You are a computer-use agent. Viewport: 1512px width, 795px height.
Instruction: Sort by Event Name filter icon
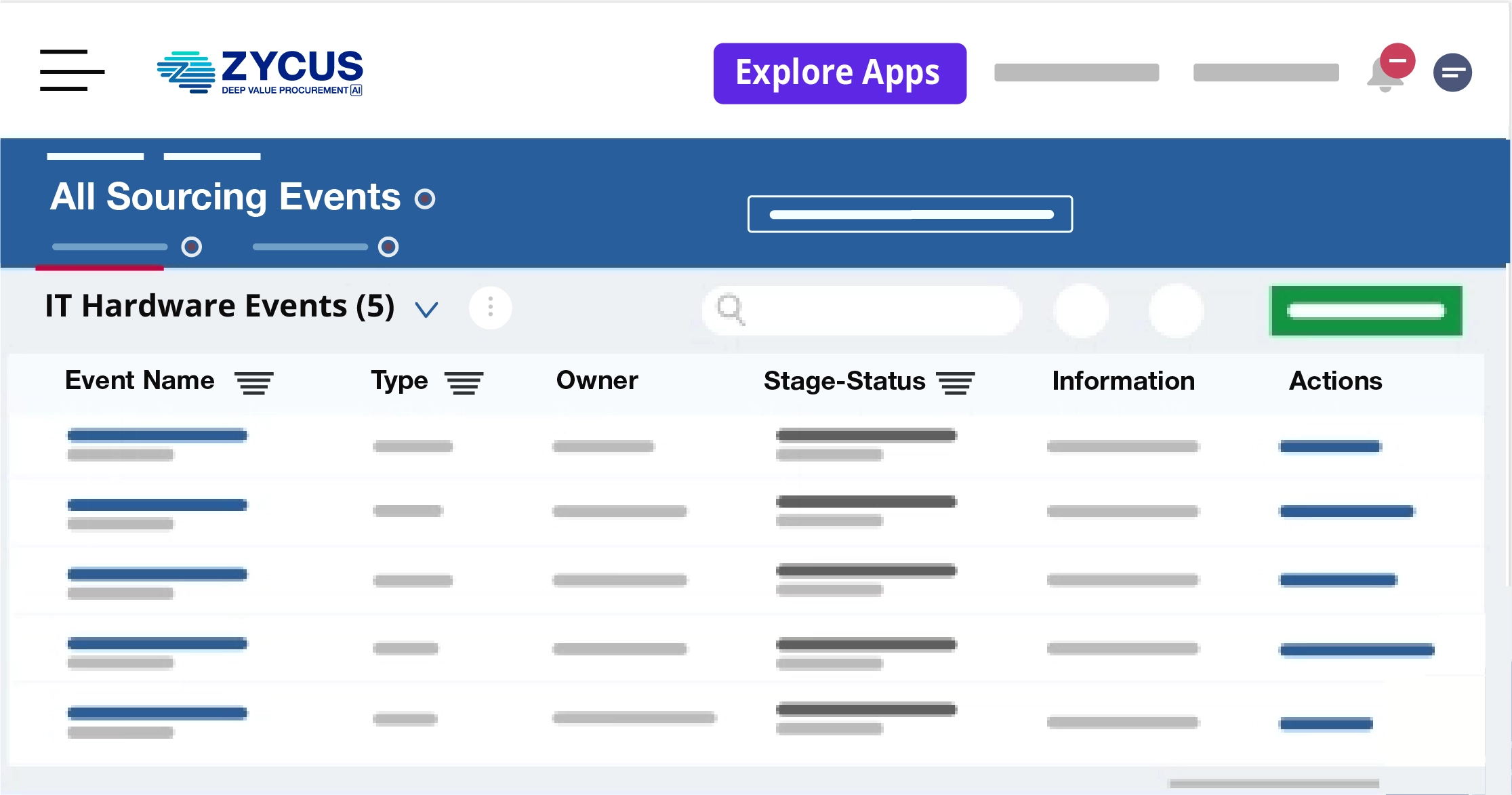coord(253,383)
